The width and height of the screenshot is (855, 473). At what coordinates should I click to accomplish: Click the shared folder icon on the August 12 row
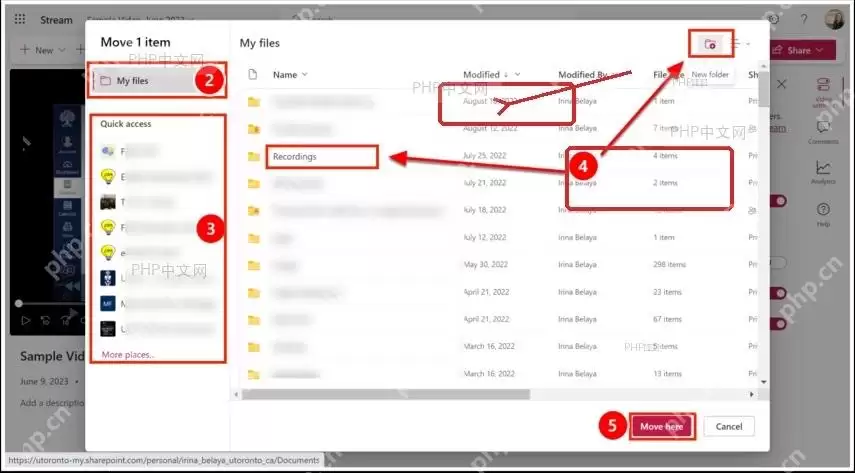[254, 129]
